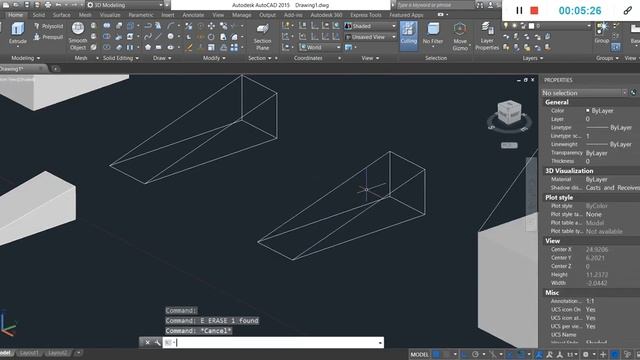Pick the Polygon tool in Draw panel
This screenshot has height=360, width=640.
pyautogui.click(x=148, y=47)
